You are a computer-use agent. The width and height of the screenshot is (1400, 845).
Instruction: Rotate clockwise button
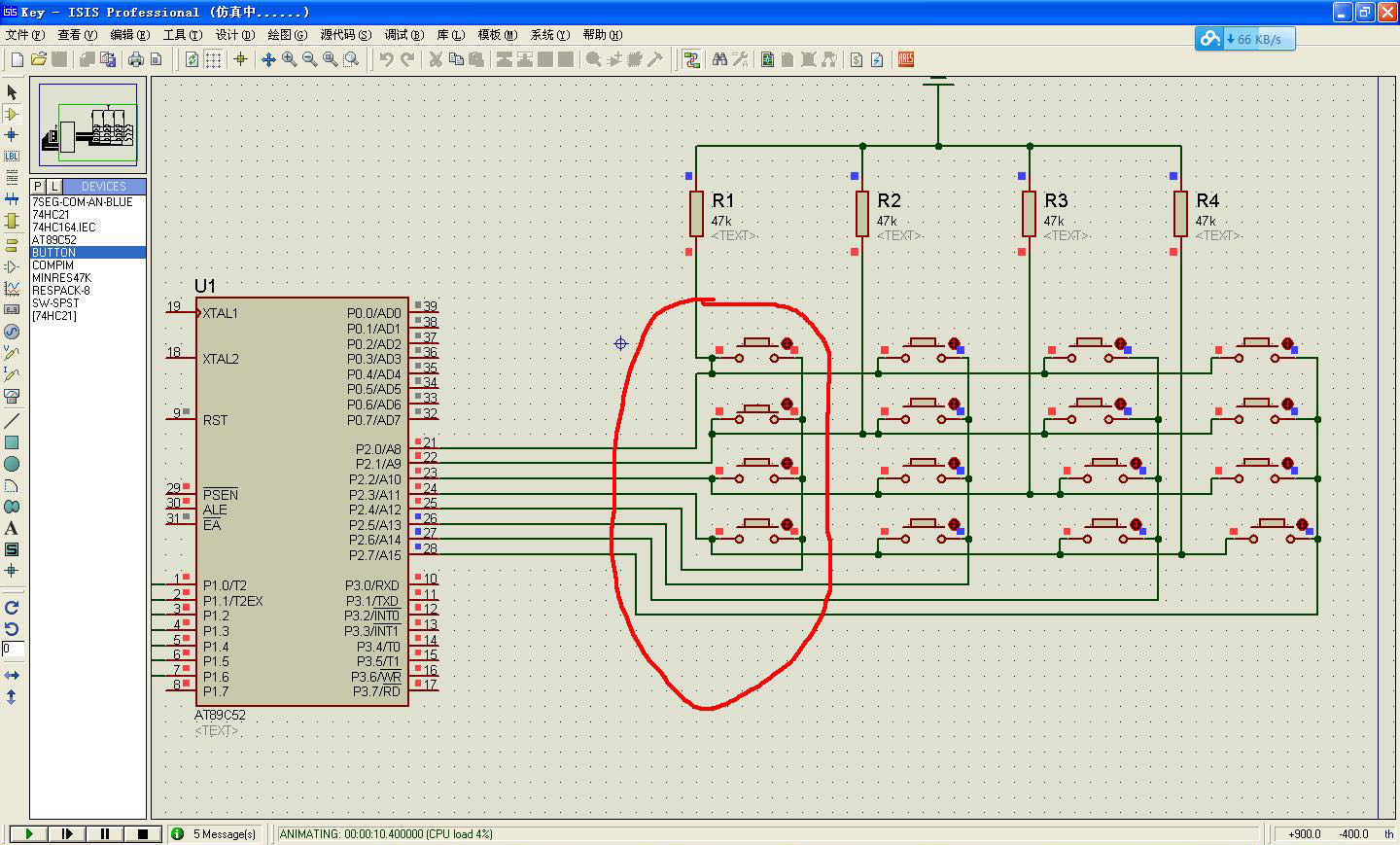click(x=12, y=607)
